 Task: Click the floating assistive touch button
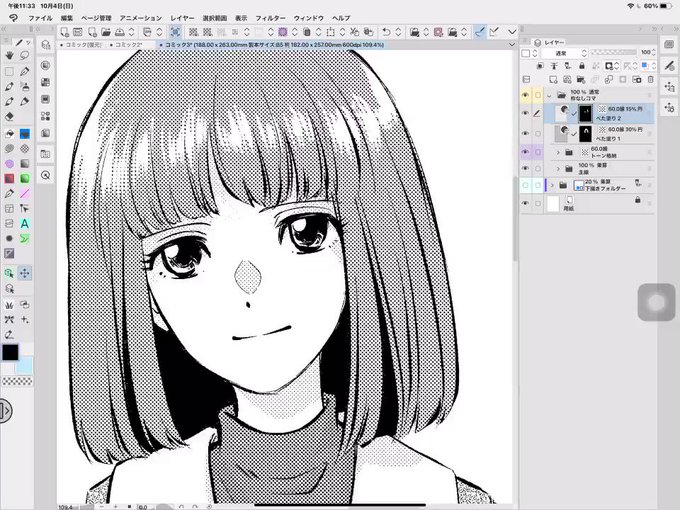point(656,302)
